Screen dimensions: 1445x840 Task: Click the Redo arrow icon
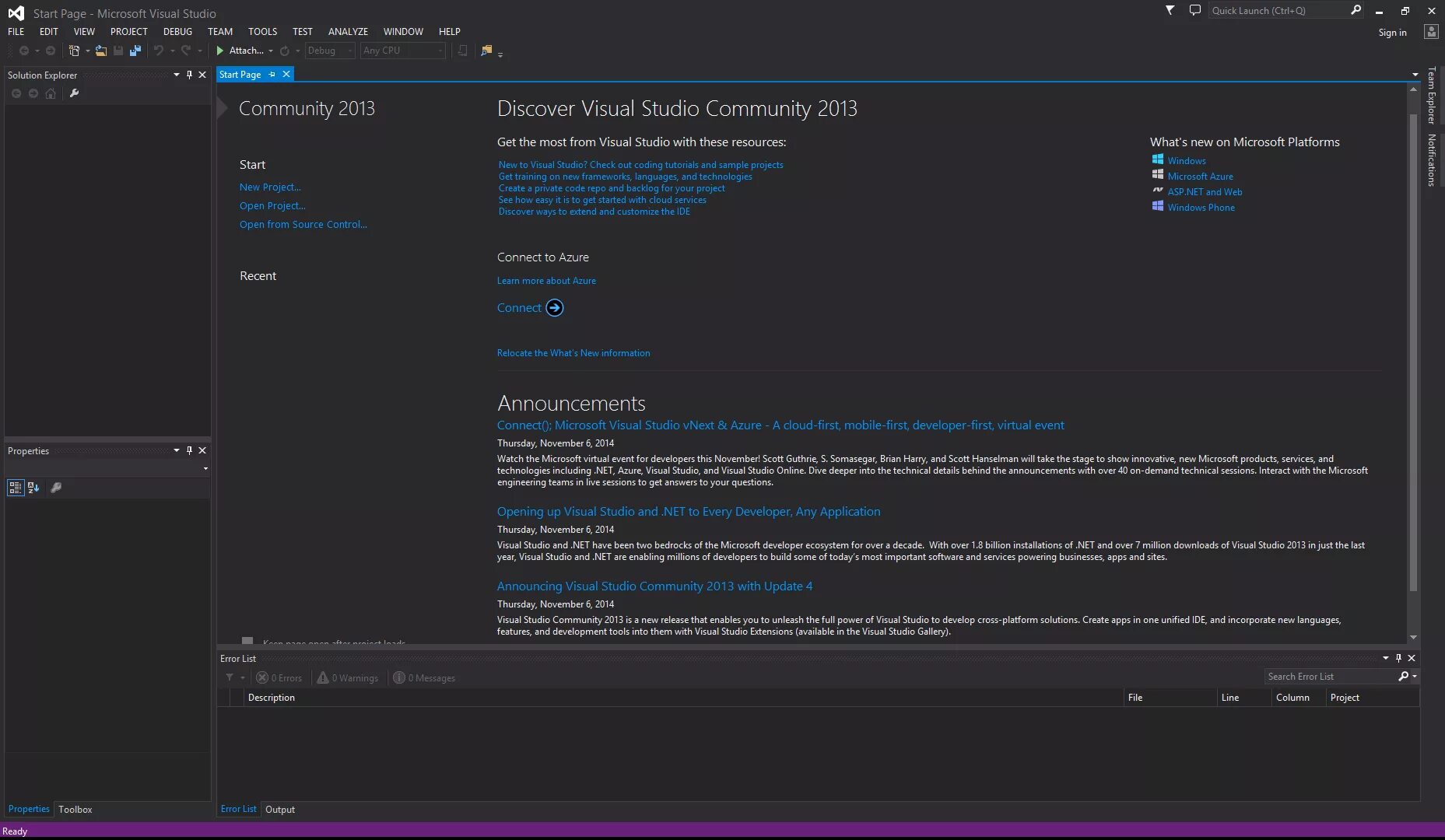(186, 51)
